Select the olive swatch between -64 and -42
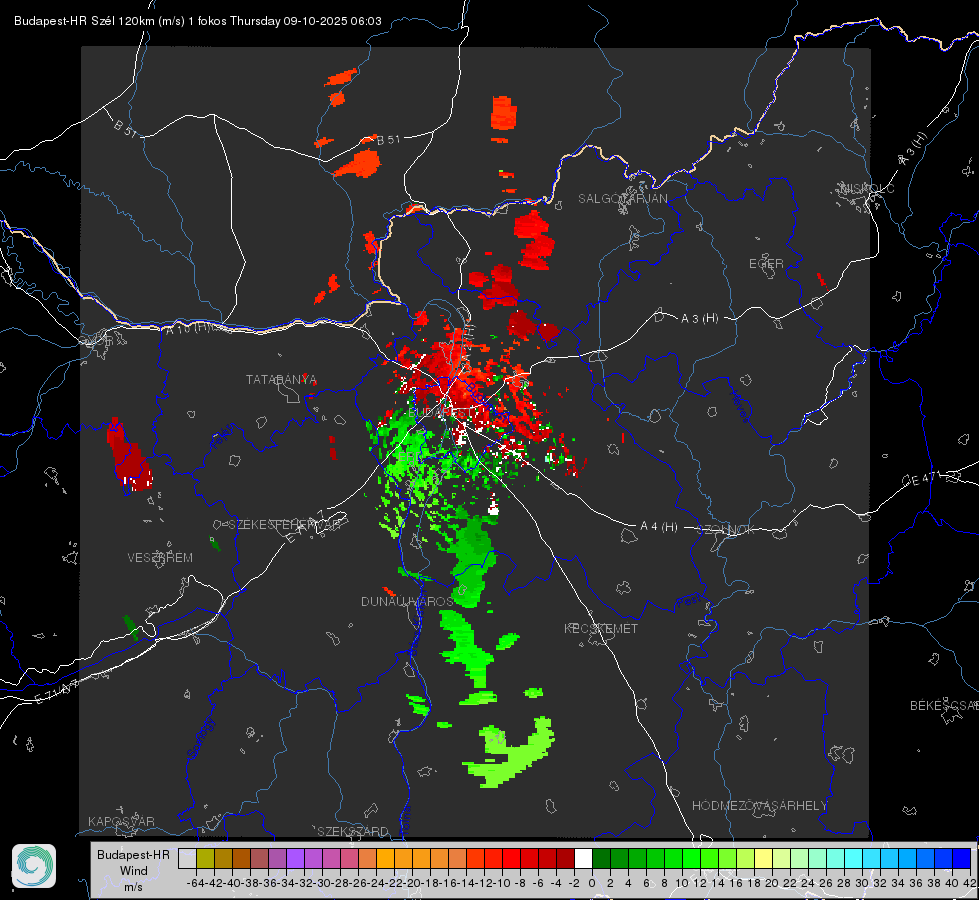Screen dimensions: 979x900 coord(205,858)
